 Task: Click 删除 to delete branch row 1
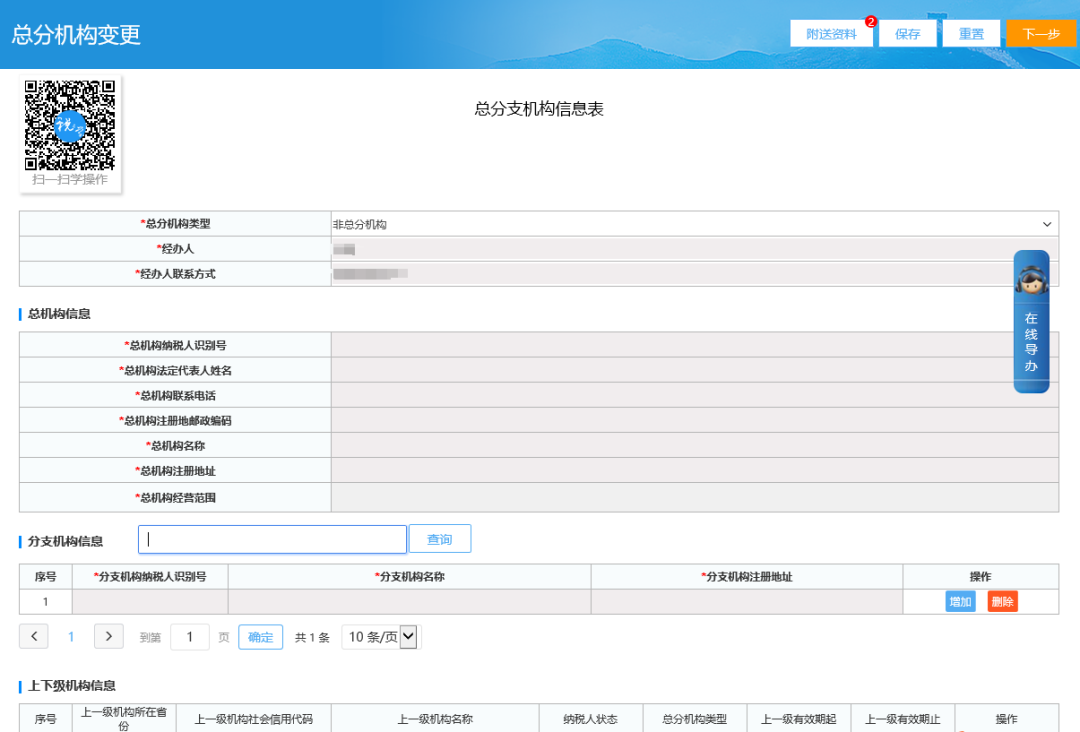pos(1002,602)
